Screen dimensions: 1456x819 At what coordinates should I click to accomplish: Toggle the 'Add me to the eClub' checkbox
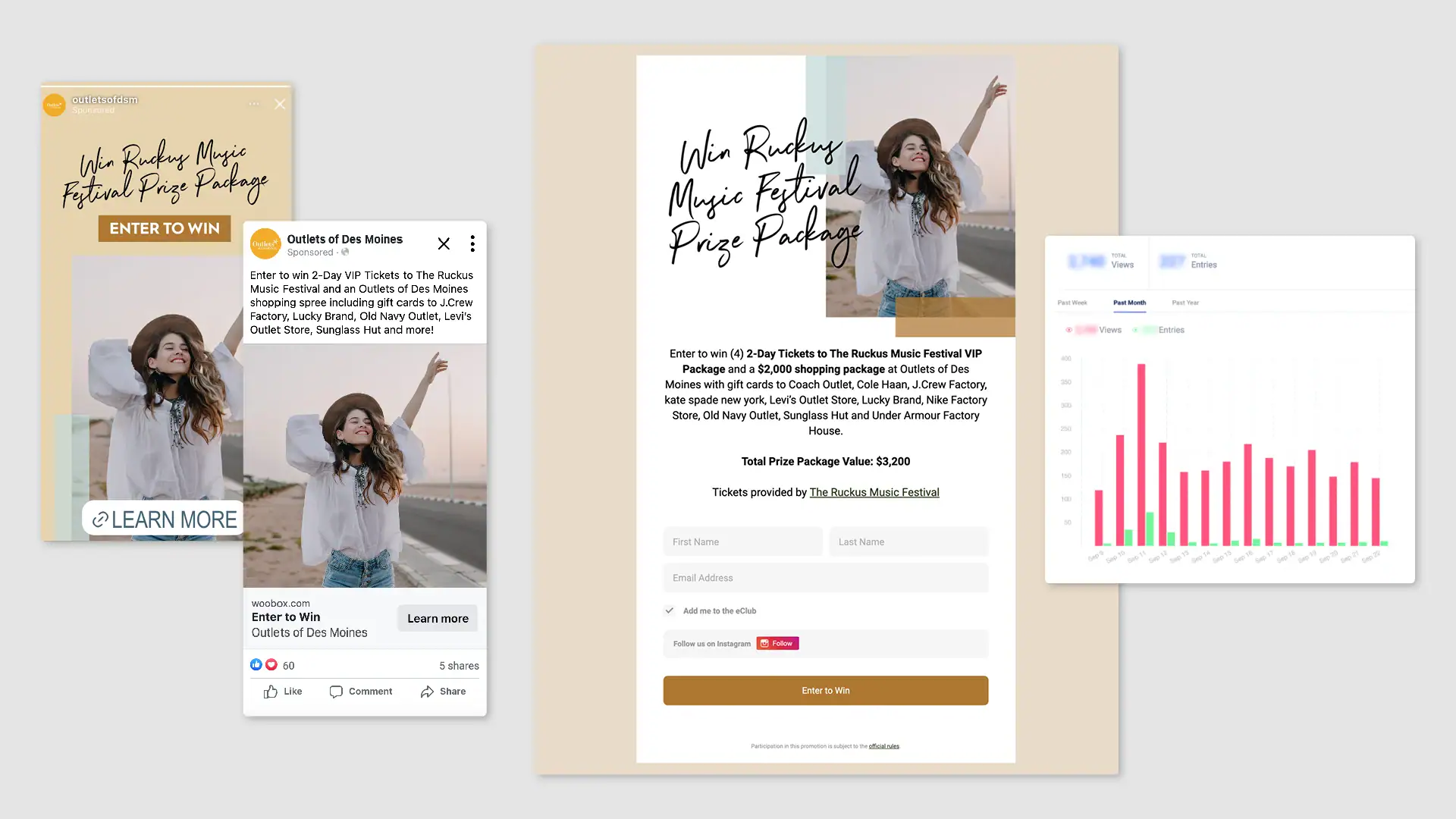[x=670, y=610]
